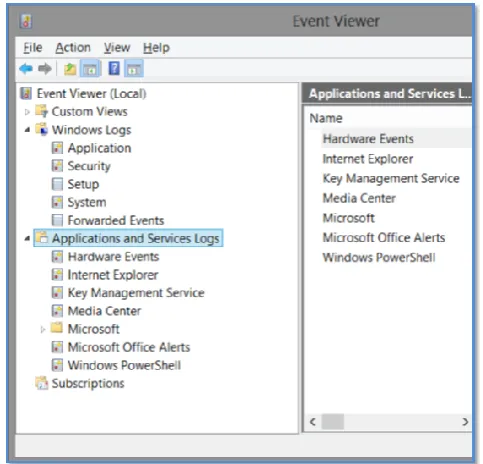The image size is (483, 464).
Task: Select Applications and Services Logs label
Action: (135, 238)
